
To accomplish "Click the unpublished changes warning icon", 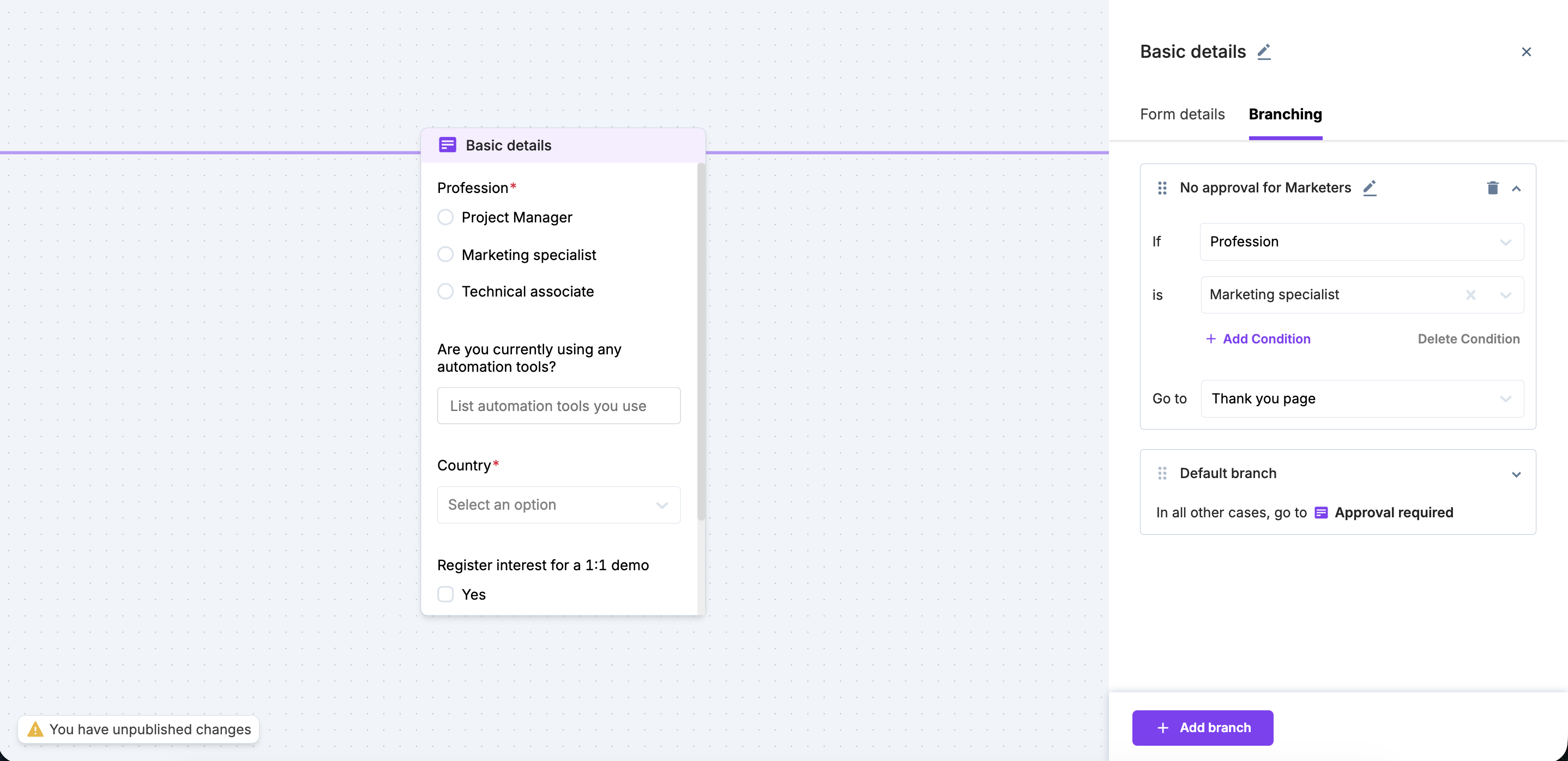I will pyautogui.click(x=35, y=729).
